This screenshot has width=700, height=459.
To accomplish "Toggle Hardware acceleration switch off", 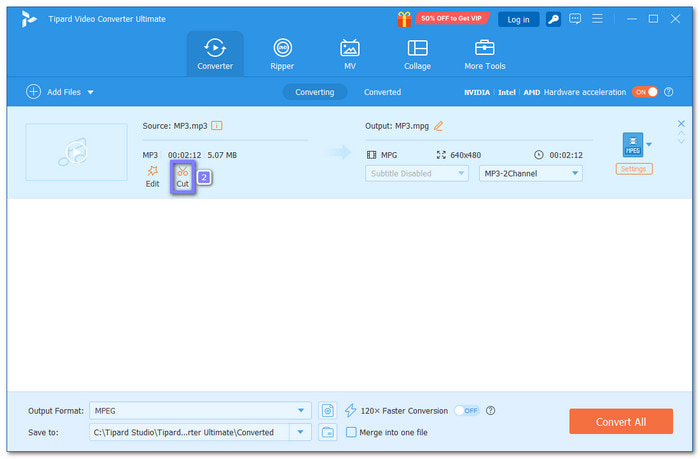I will click(x=644, y=92).
